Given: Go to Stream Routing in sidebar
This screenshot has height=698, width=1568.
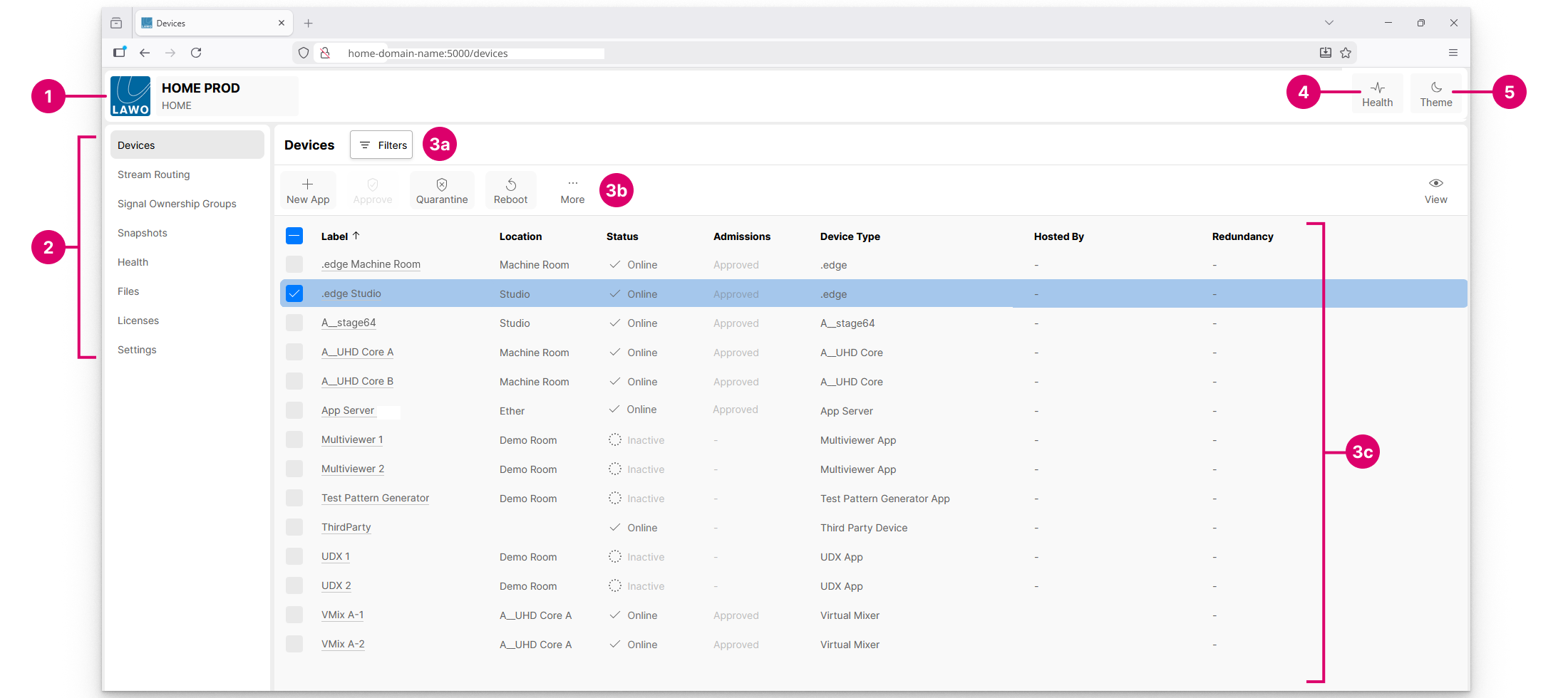Looking at the screenshot, I should pyautogui.click(x=154, y=174).
